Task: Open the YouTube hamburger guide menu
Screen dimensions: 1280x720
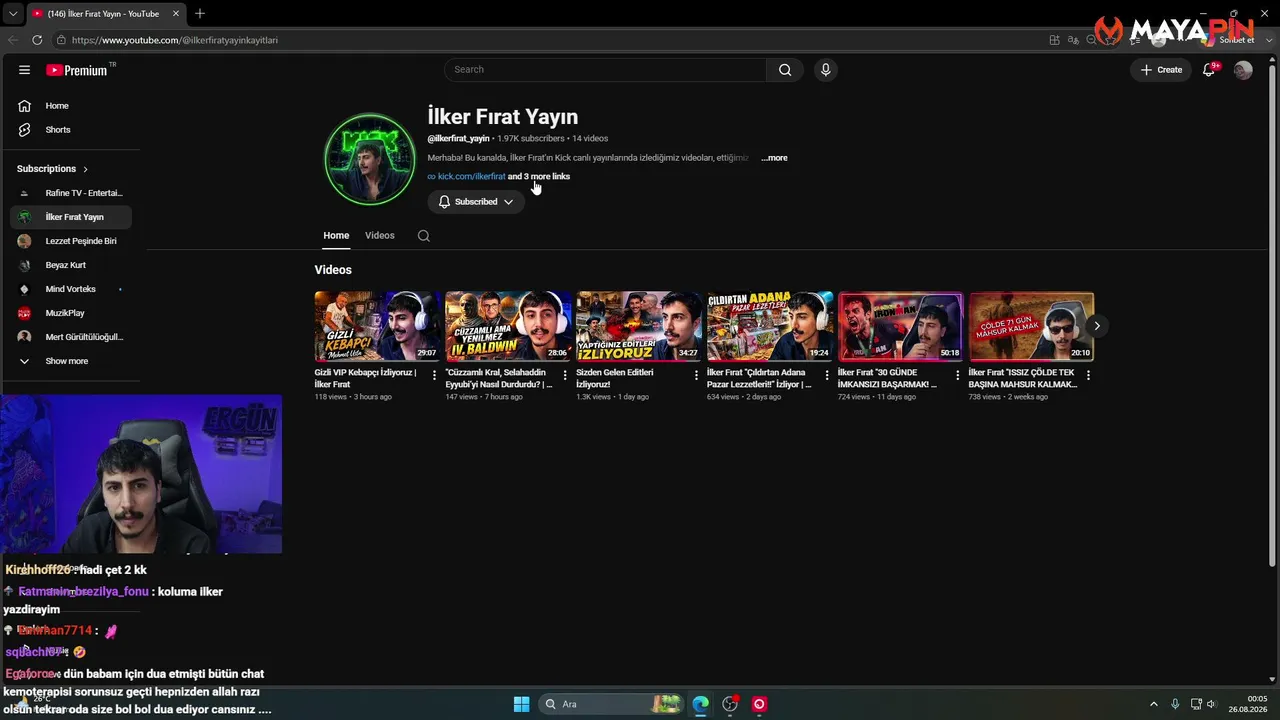Action: pos(24,70)
